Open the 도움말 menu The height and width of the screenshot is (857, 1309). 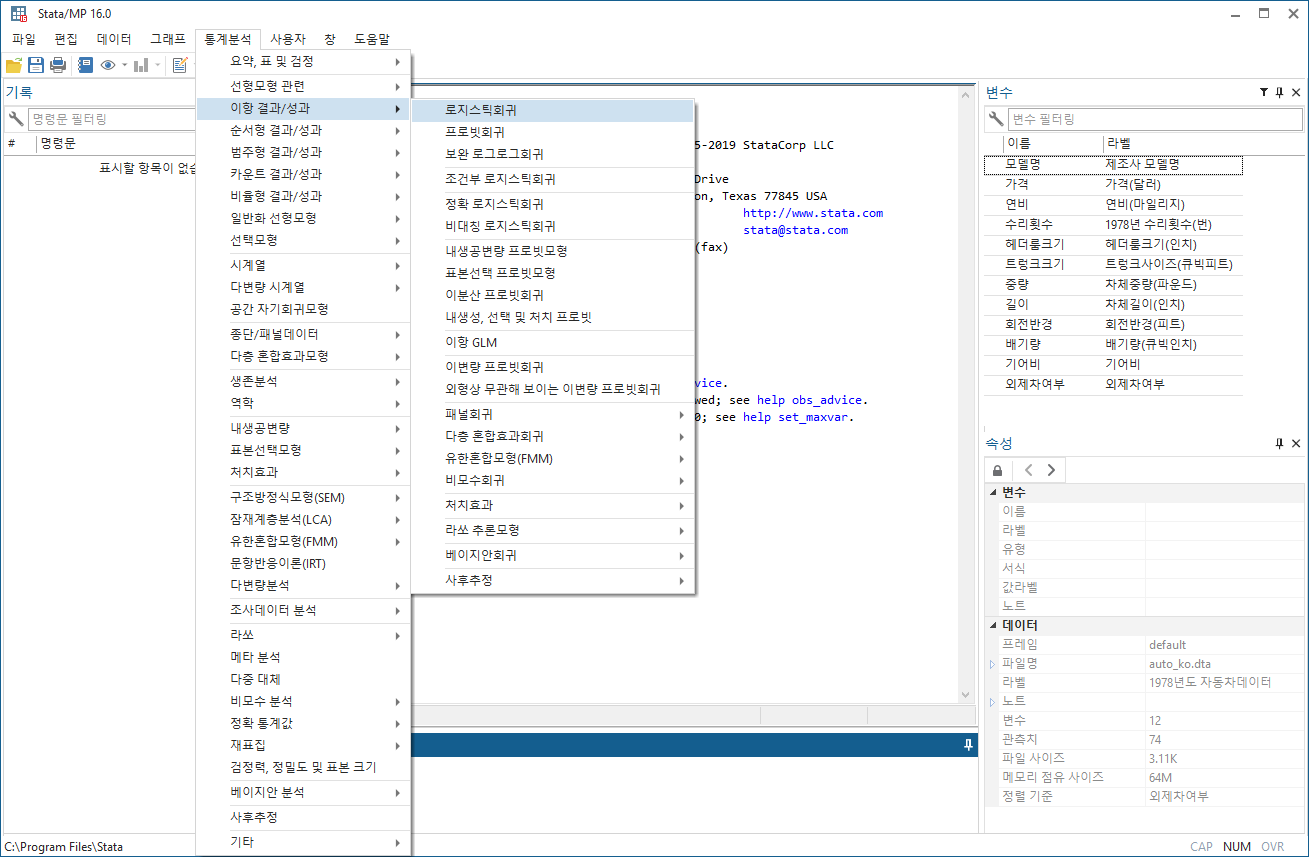point(372,39)
